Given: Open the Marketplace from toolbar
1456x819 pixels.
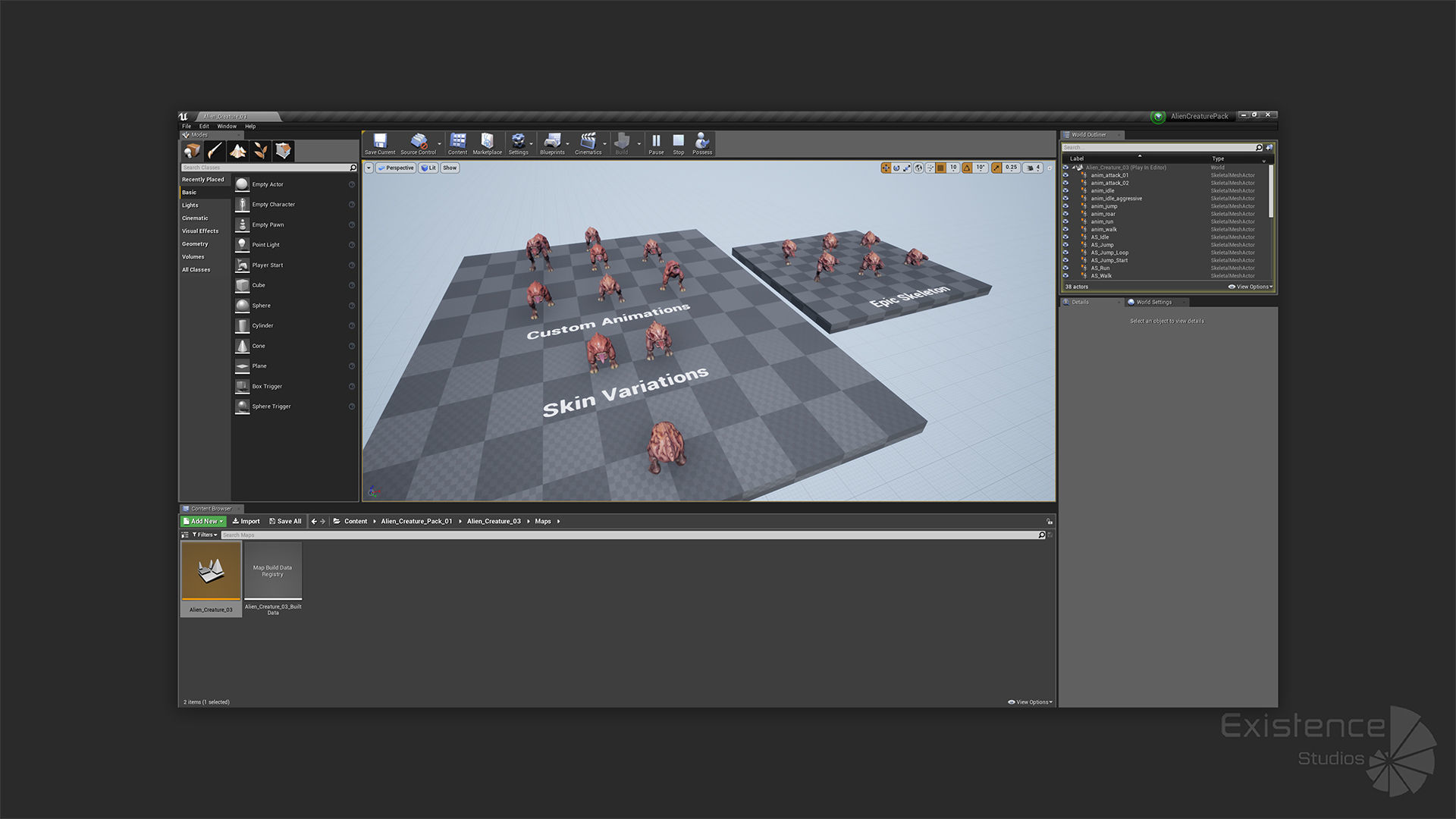Looking at the screenshot, I should [x=487, y=143].
